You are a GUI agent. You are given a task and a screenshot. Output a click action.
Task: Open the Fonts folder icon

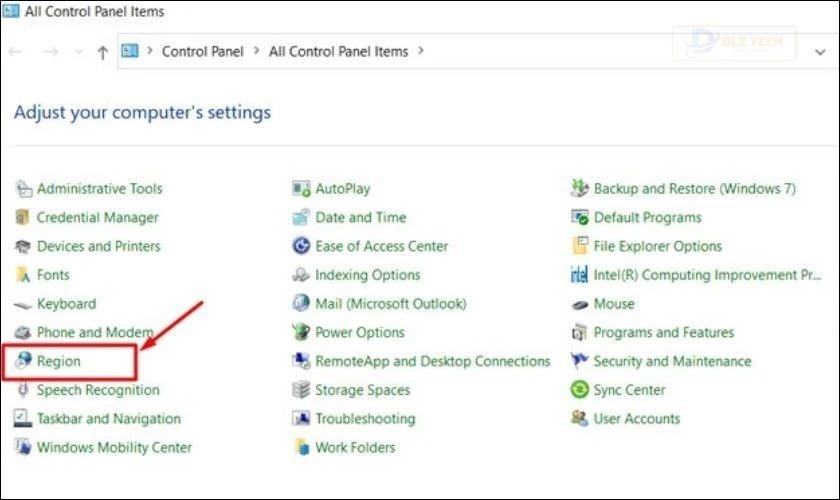coord(23,275)
